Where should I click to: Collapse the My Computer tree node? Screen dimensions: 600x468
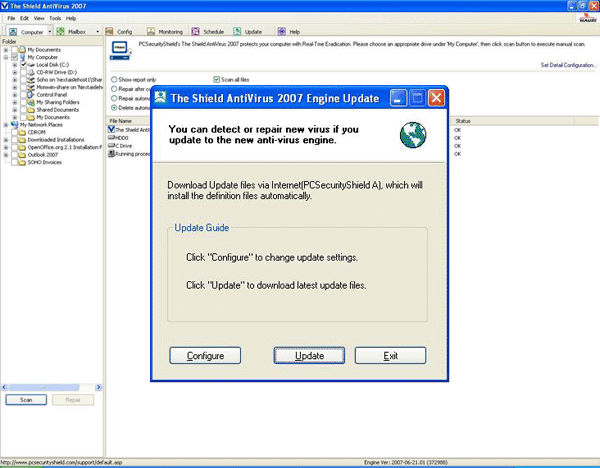[x=6, y=57]
